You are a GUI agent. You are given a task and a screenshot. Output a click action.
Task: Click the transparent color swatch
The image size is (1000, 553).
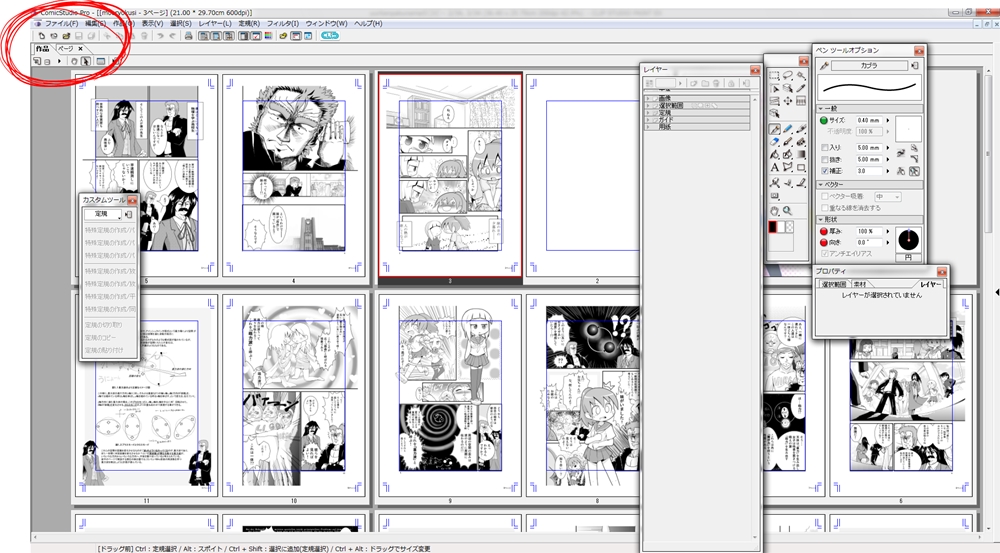(790, 226)
